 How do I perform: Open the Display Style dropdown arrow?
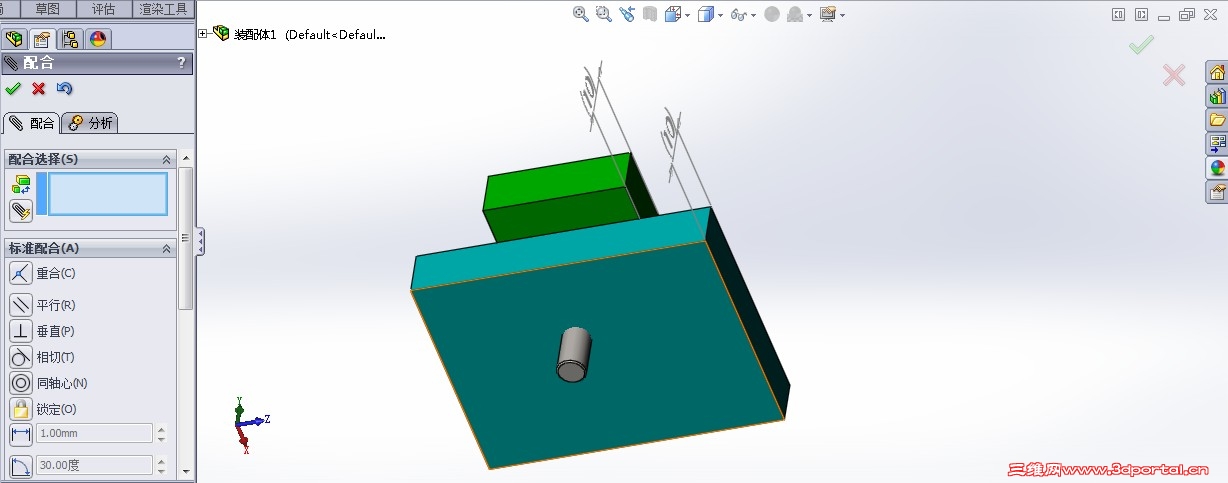click(721, 15)
